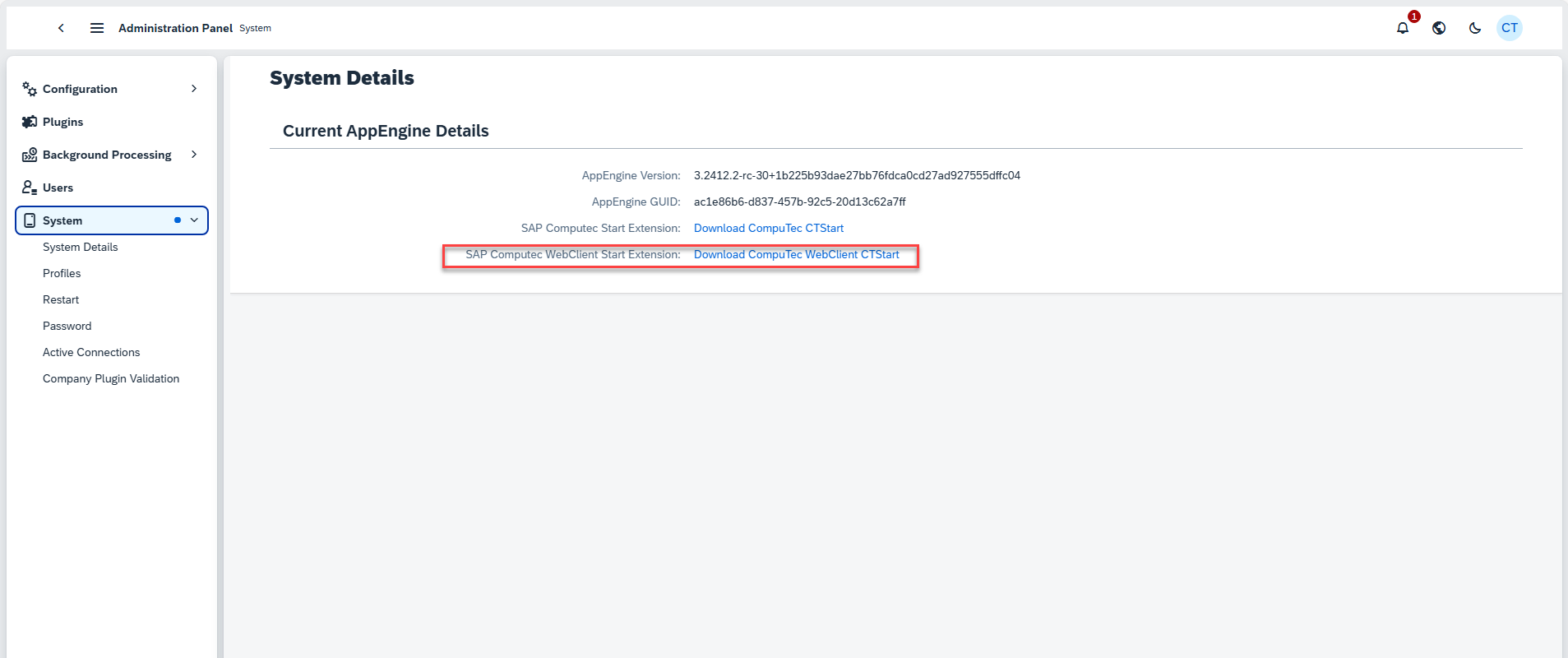Click the Users person icon
Image resolution: width=1568 pixels, height=658 pixels.
(30, 188)
